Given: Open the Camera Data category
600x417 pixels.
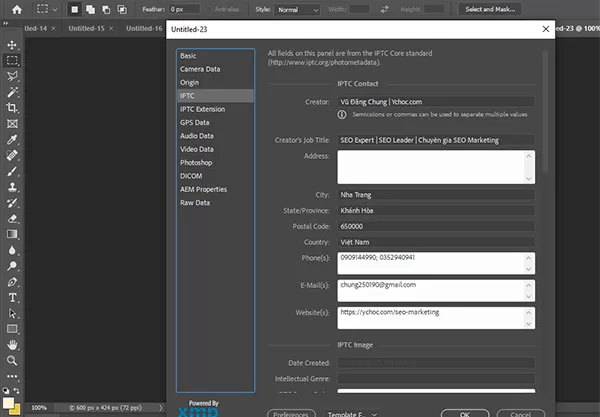Looking at the screenshot, I should click(215, 69).
